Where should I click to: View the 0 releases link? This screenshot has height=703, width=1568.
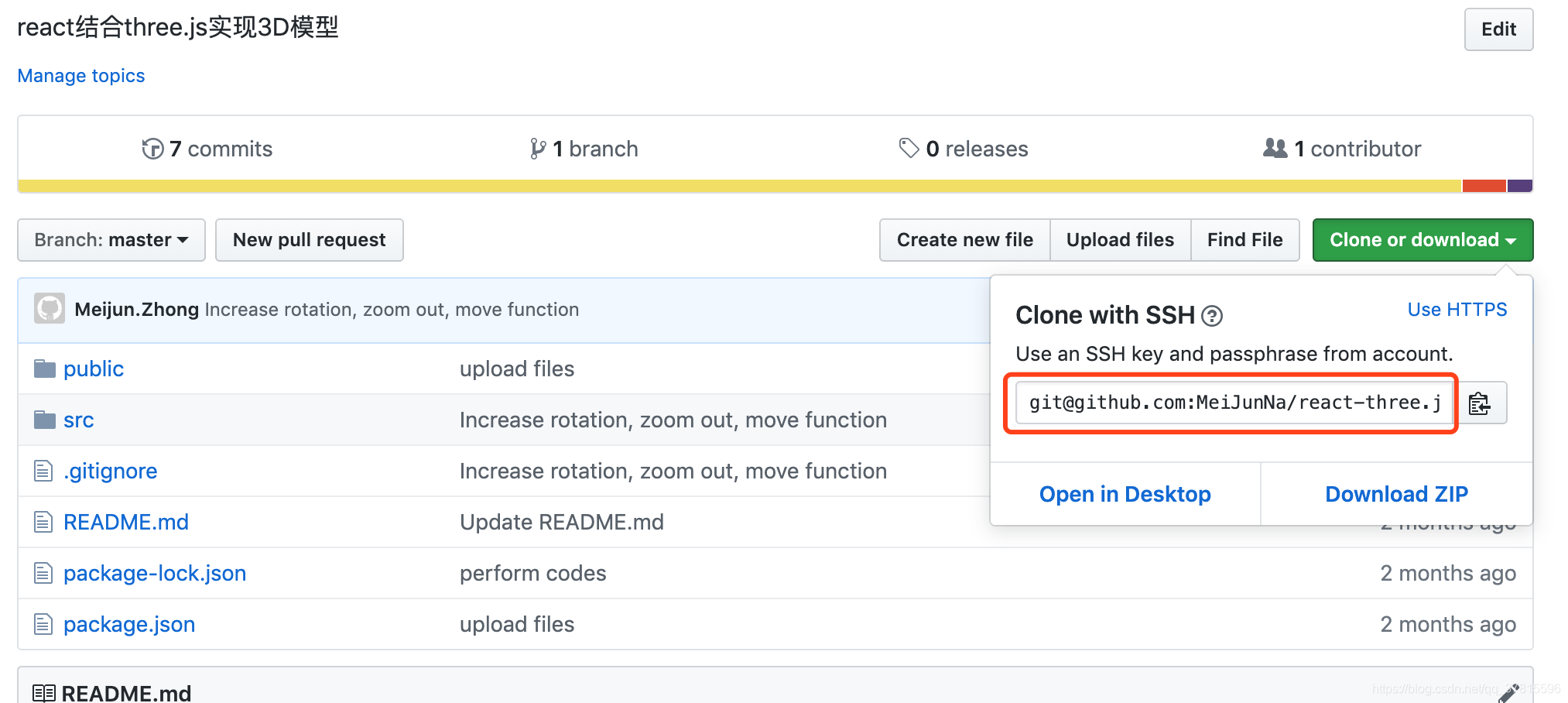coord(964,149)
